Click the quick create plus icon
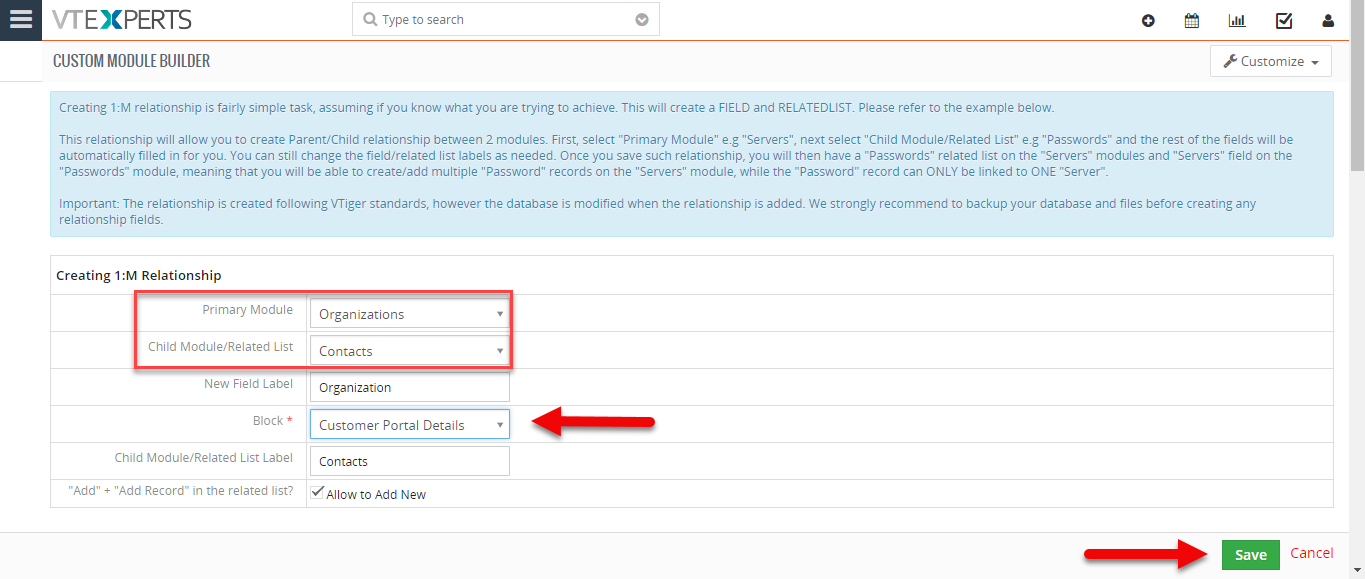 point(1148,20)
